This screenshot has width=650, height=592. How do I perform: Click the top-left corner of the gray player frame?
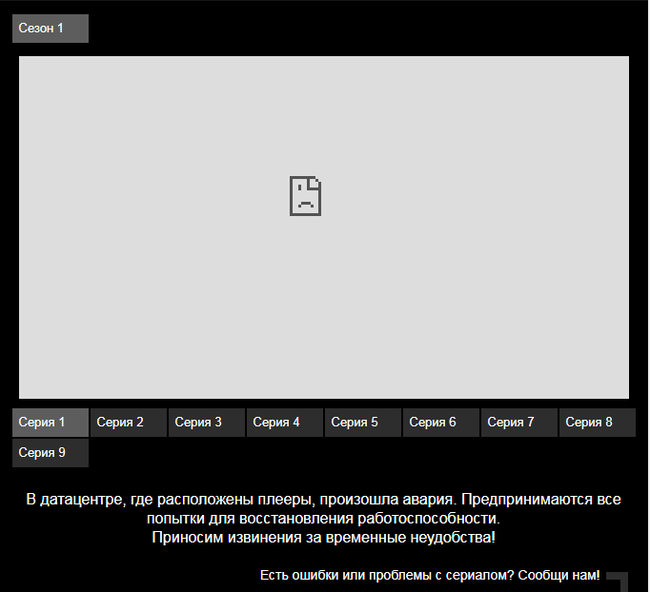pyautogui.click(x=23, y=60)
